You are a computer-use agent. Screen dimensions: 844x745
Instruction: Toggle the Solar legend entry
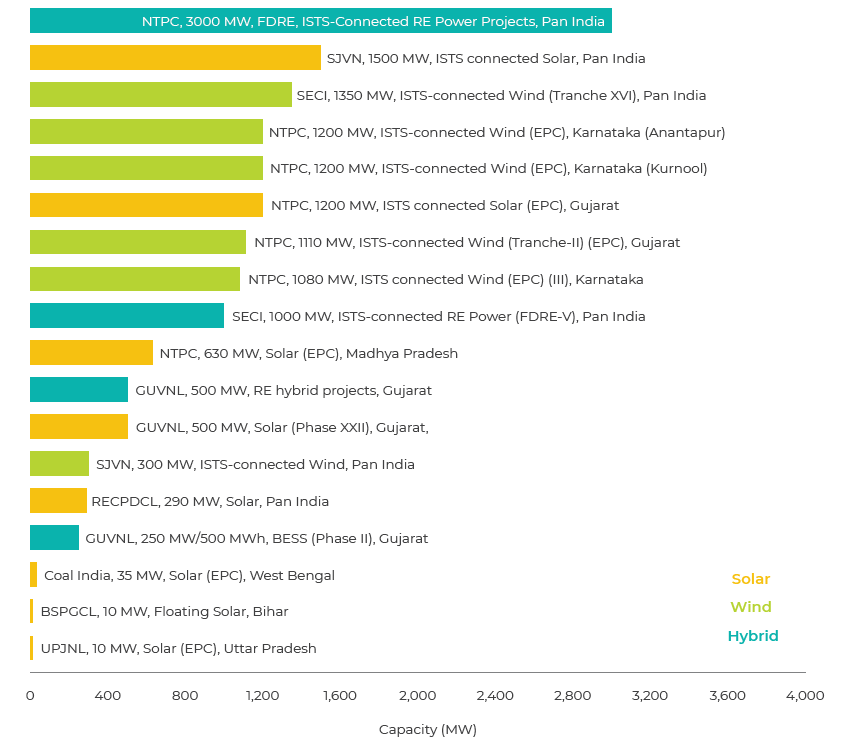[751, 579]
